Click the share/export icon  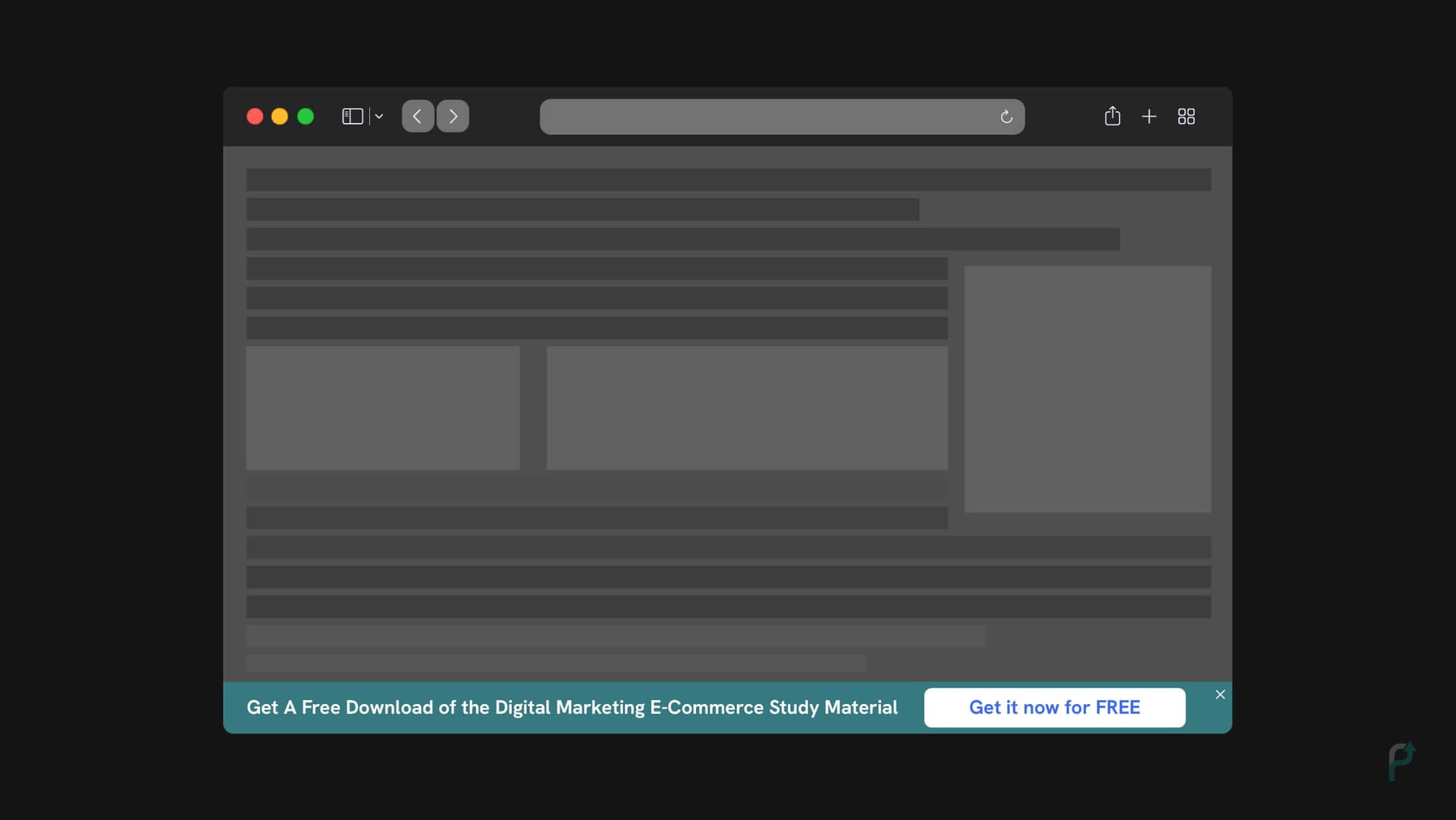point(1112,116)
